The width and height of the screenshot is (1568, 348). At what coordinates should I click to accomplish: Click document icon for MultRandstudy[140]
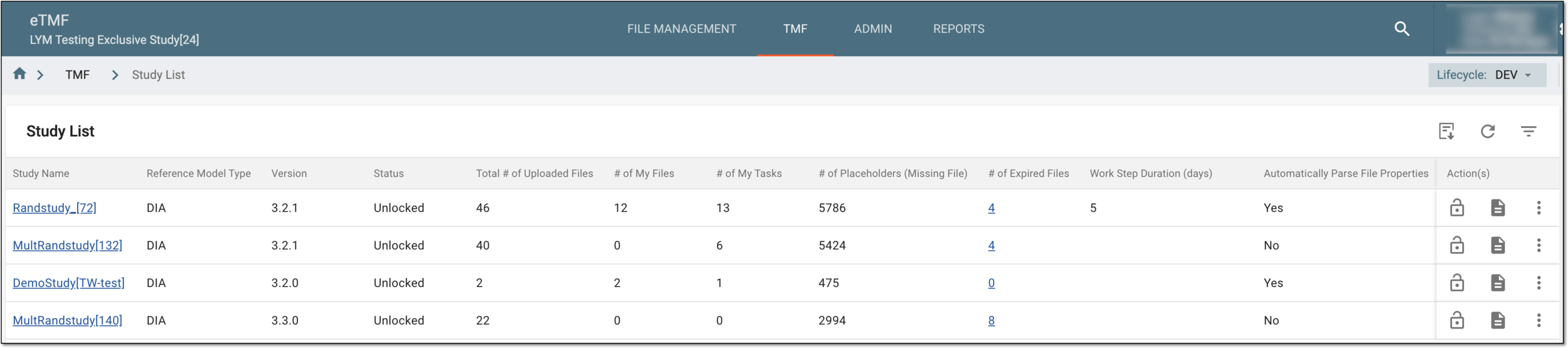1498,321
